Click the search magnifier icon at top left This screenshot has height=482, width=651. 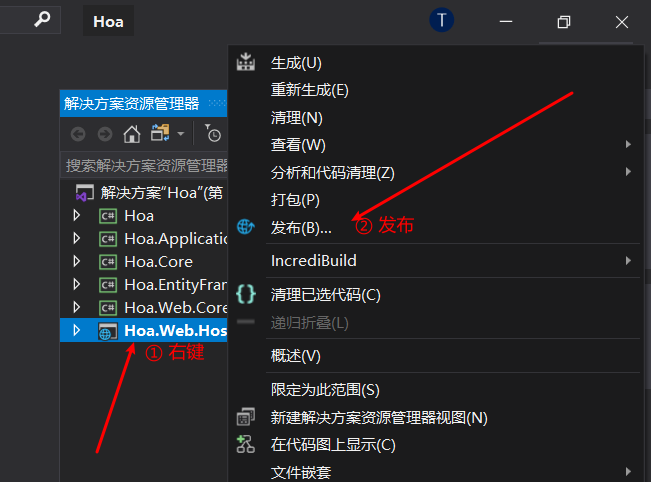[x=42, y=20]
